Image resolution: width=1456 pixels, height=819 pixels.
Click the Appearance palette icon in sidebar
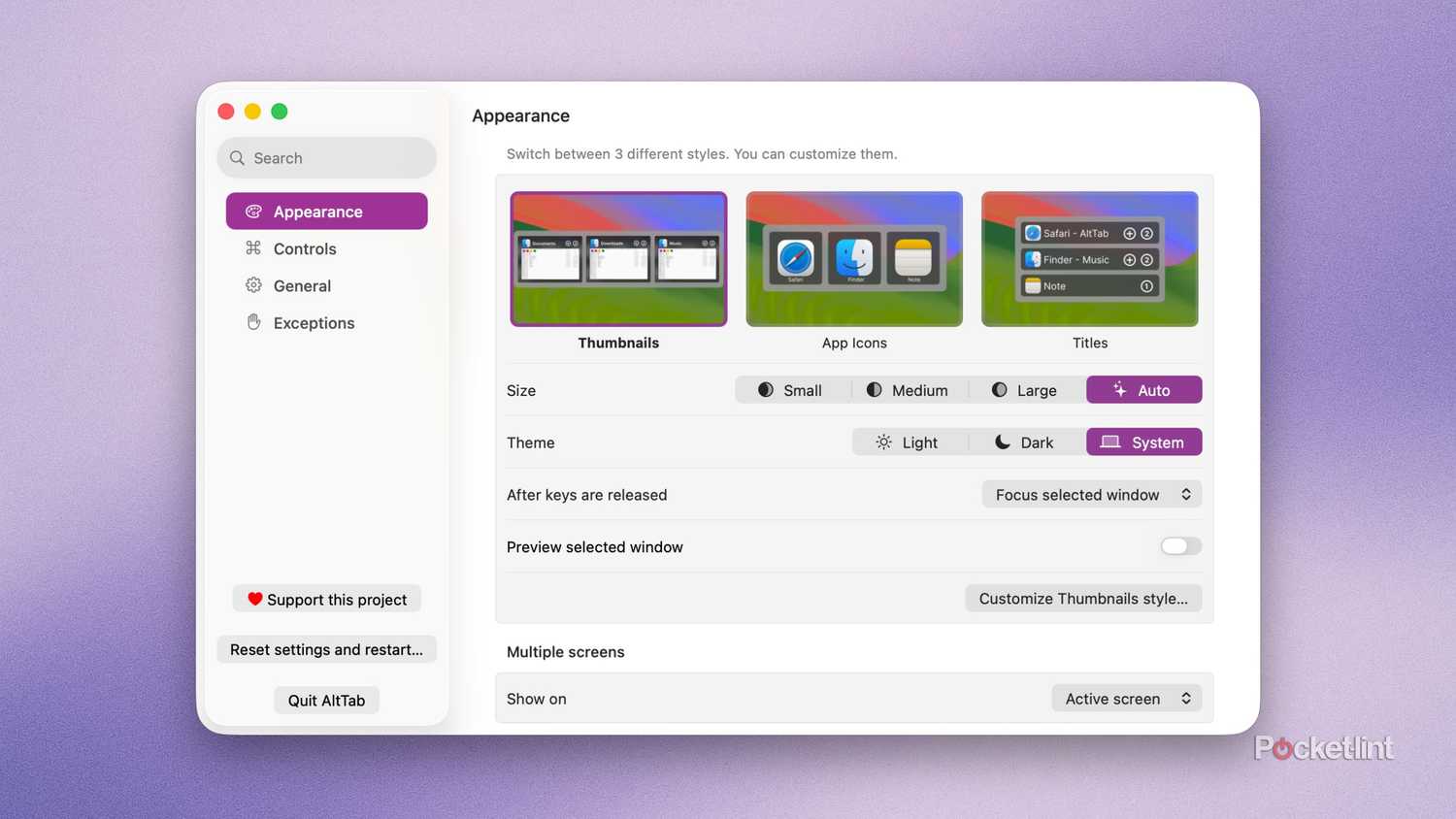253,212
